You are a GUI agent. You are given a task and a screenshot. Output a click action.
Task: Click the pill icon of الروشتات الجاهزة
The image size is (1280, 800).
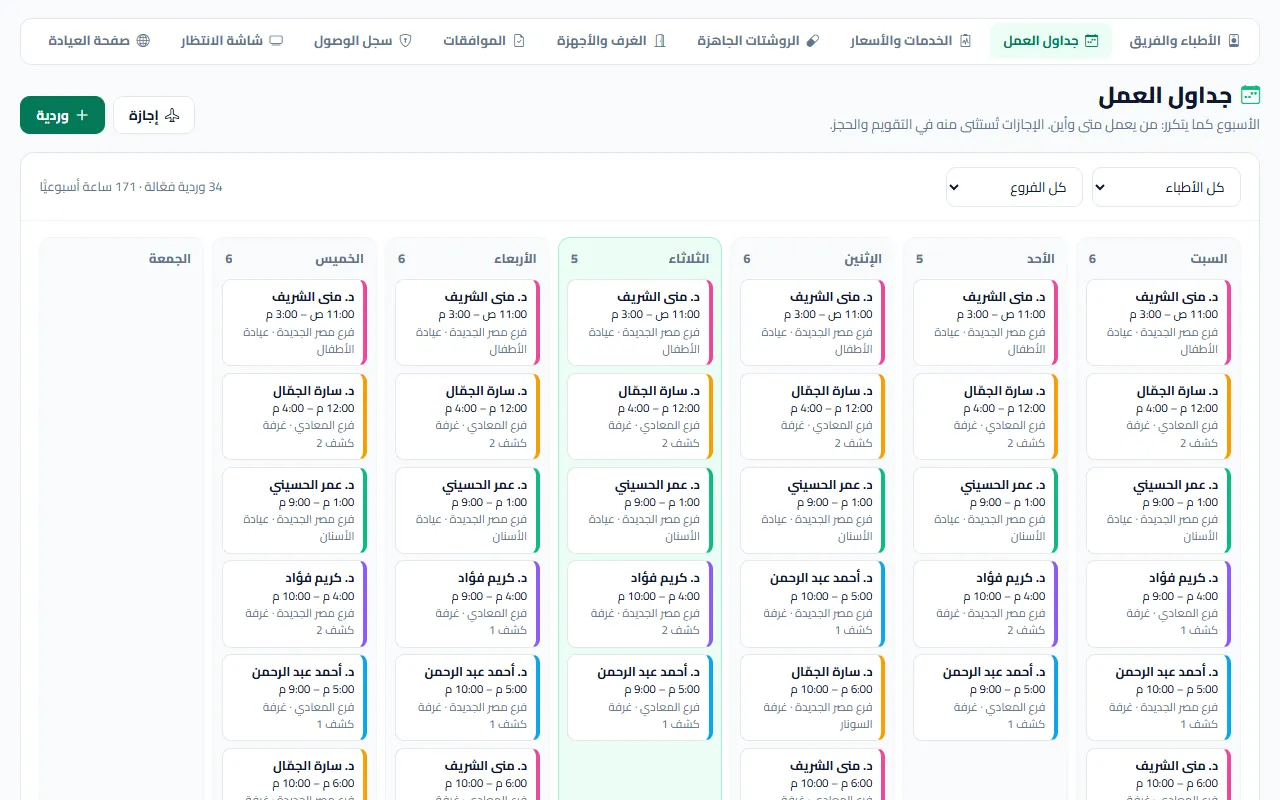(x=812, y=41)
